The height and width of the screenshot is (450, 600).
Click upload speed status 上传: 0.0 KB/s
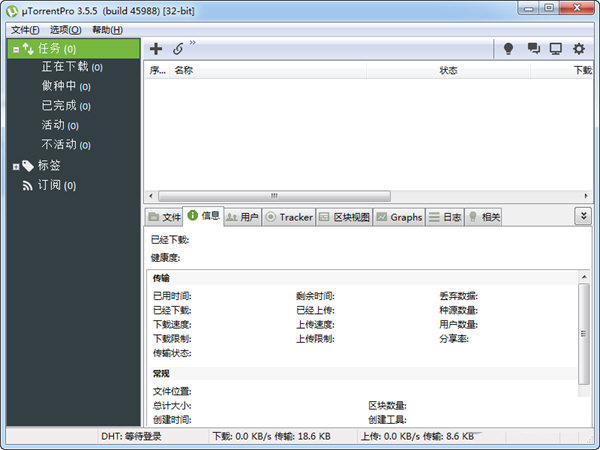(390, 436)
